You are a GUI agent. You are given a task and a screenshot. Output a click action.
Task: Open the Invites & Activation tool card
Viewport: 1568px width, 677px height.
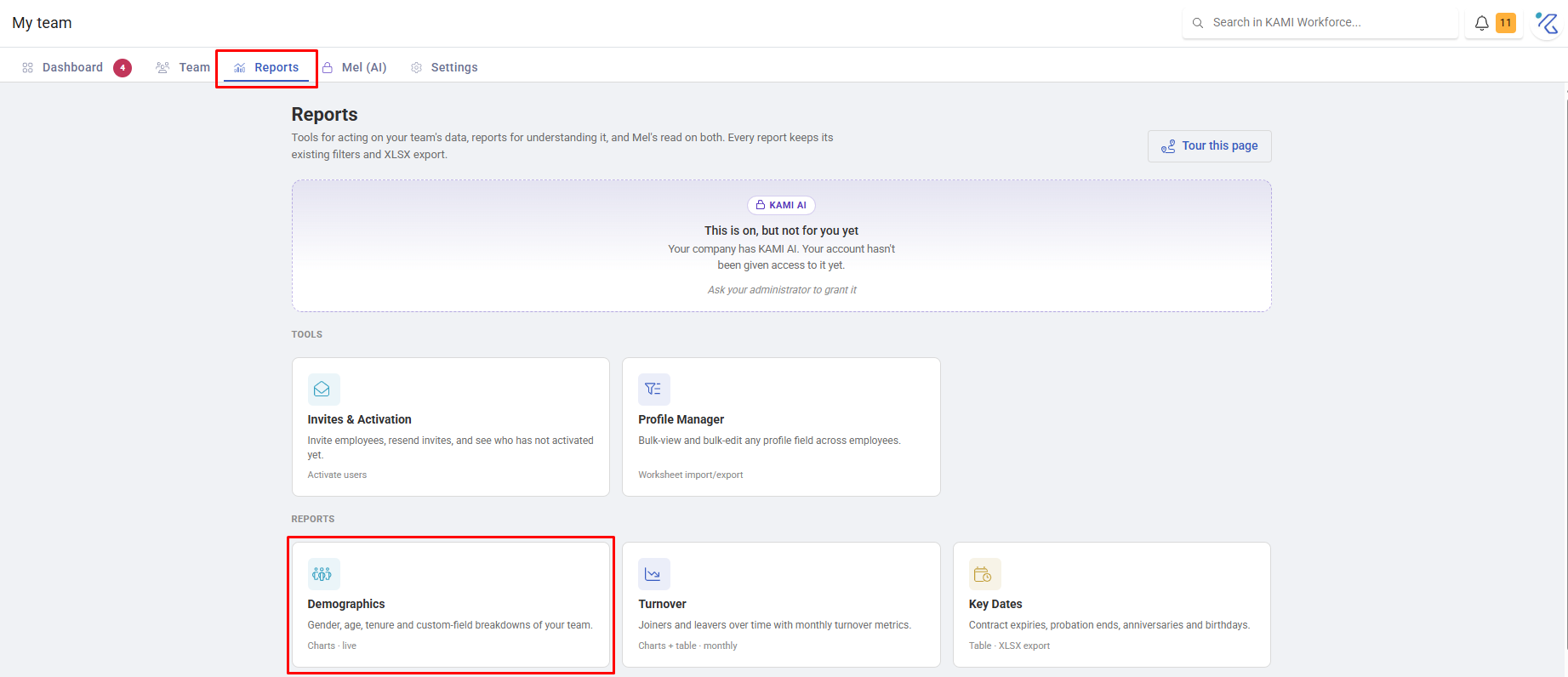pyautogui.click(x=451, y=427)
